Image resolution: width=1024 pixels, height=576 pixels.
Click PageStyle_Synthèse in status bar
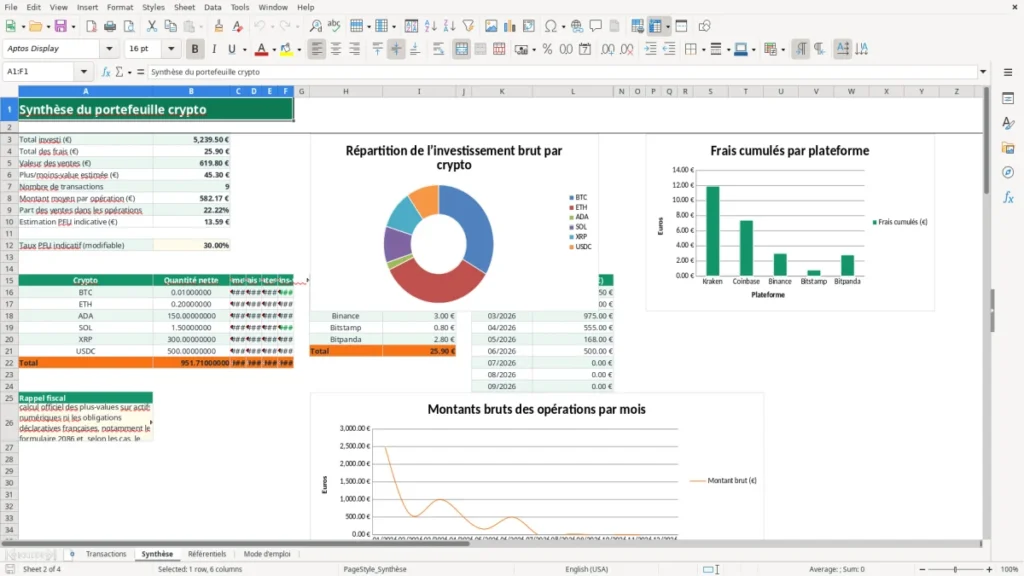(x=375, y=569)
